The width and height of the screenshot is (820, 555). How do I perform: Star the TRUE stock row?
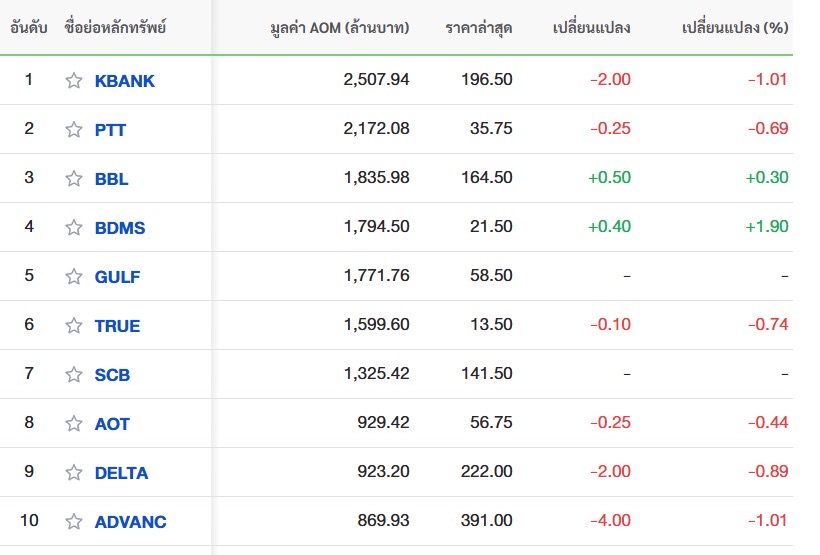click(74, 326)
